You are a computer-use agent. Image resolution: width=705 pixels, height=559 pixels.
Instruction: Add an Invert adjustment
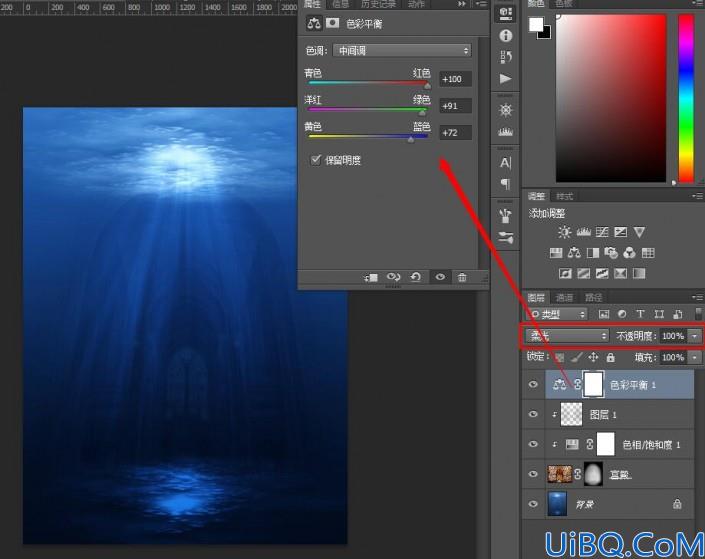pos(565,273)
